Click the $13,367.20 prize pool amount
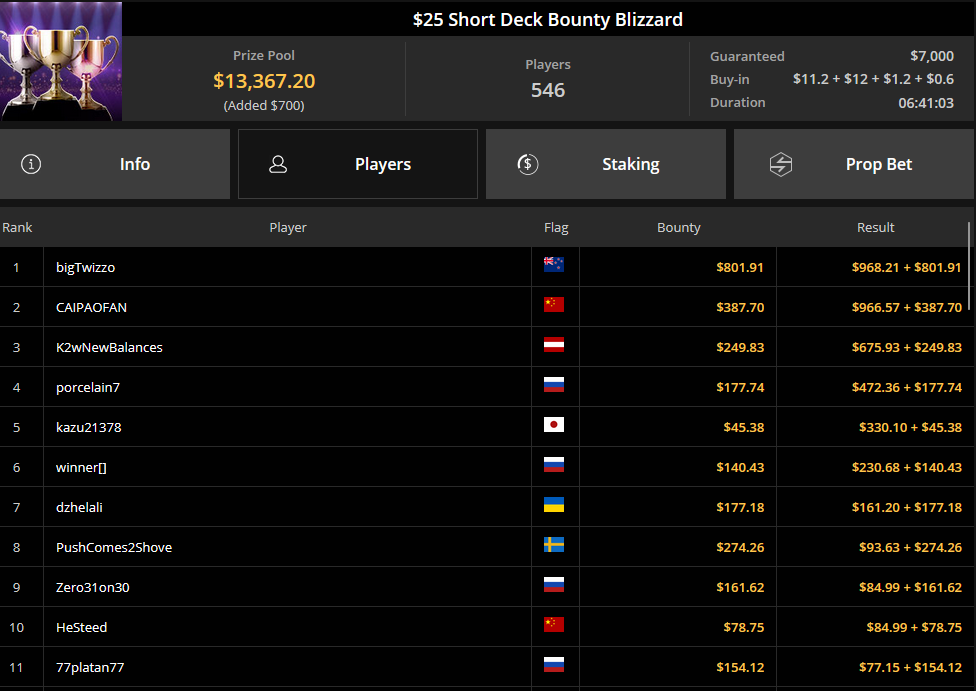This screenshot has height=691, width=976. click(x=264, y=81)
